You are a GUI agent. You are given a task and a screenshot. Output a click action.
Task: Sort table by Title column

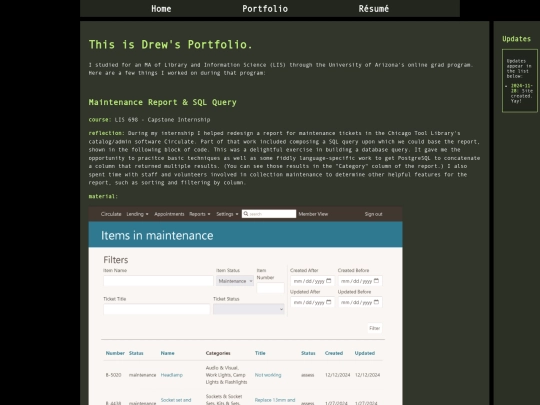pos(260,353)
